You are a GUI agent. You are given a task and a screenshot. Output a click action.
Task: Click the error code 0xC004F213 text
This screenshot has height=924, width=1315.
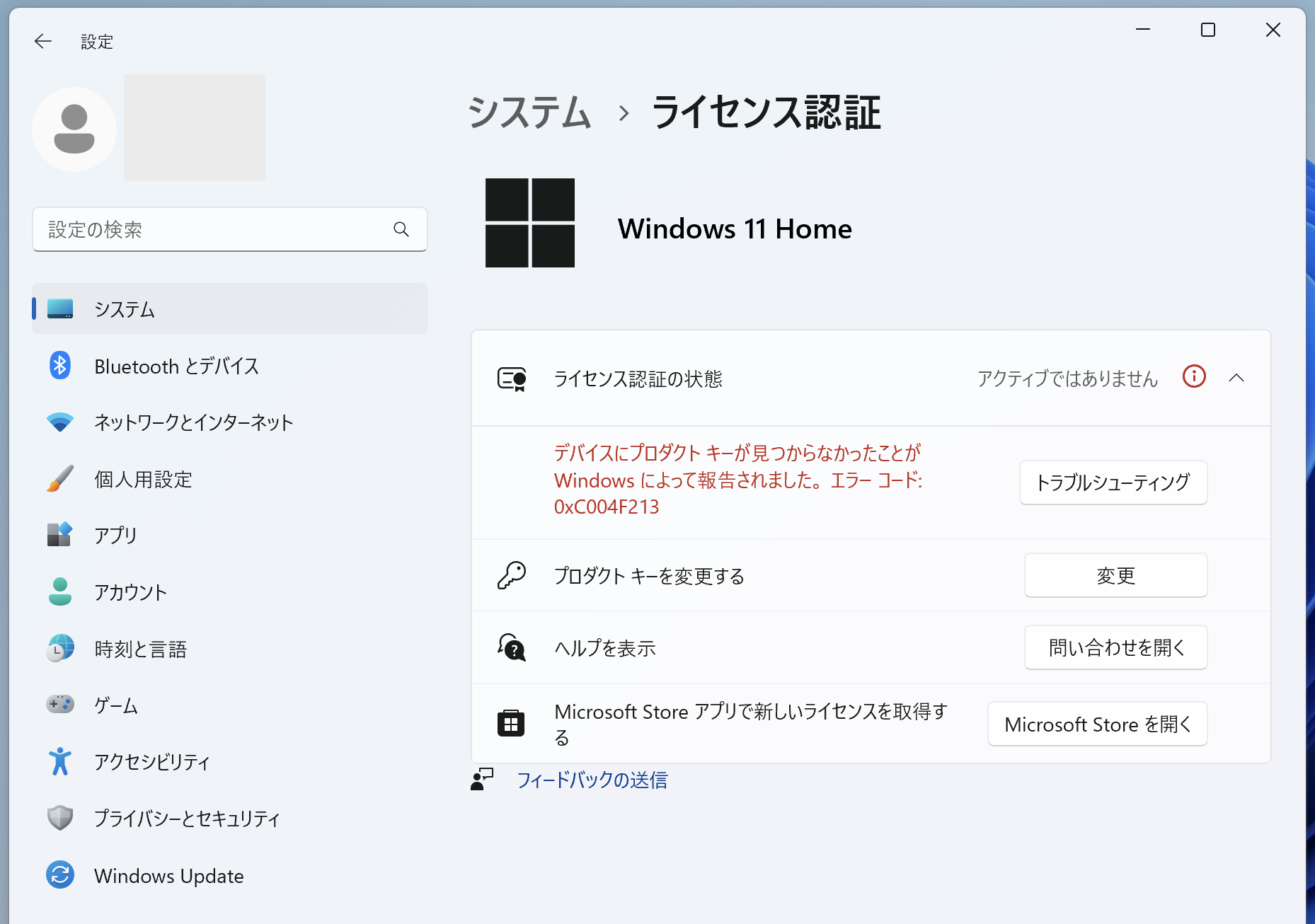click(607, 507)
